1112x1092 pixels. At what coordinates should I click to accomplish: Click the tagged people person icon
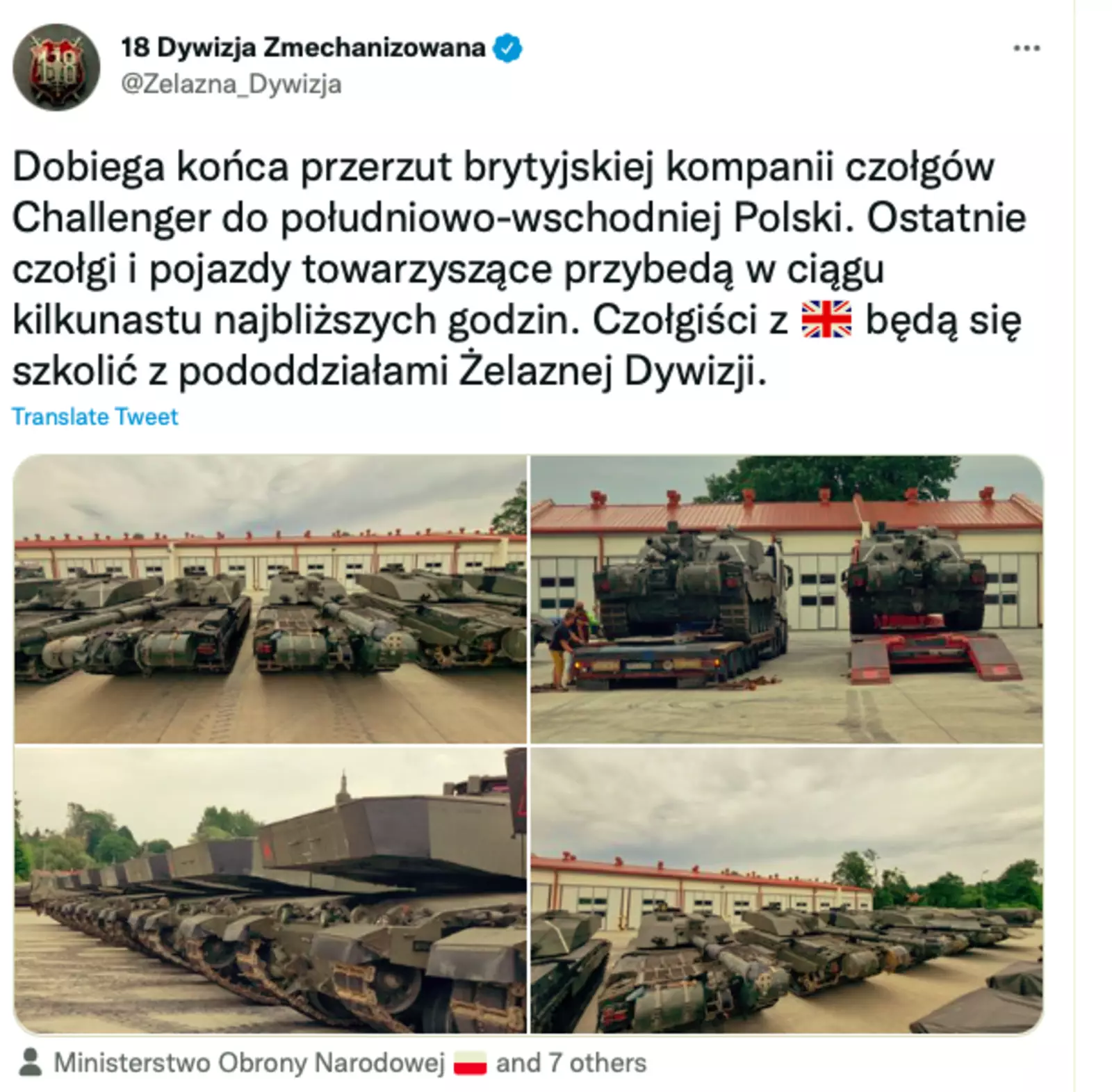(x=30, y=1063)
